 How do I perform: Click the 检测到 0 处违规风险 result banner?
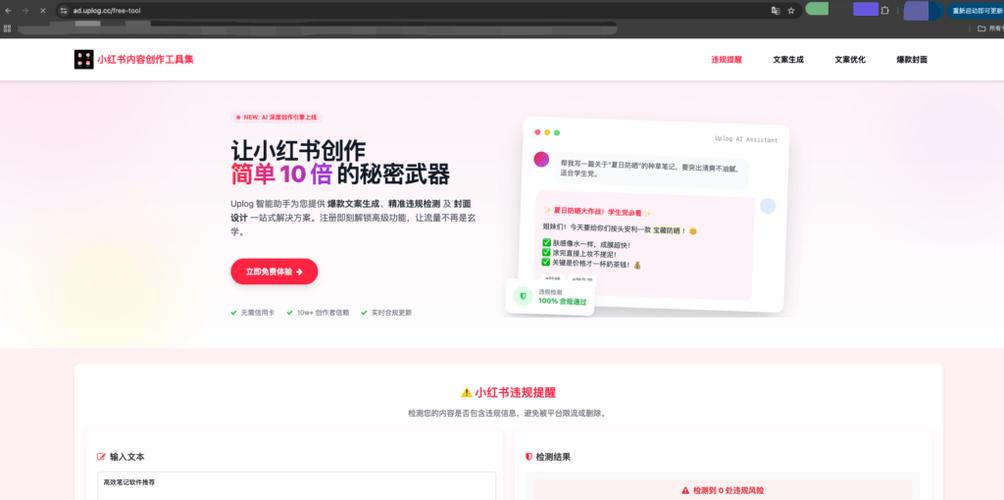tap(723, 490)
